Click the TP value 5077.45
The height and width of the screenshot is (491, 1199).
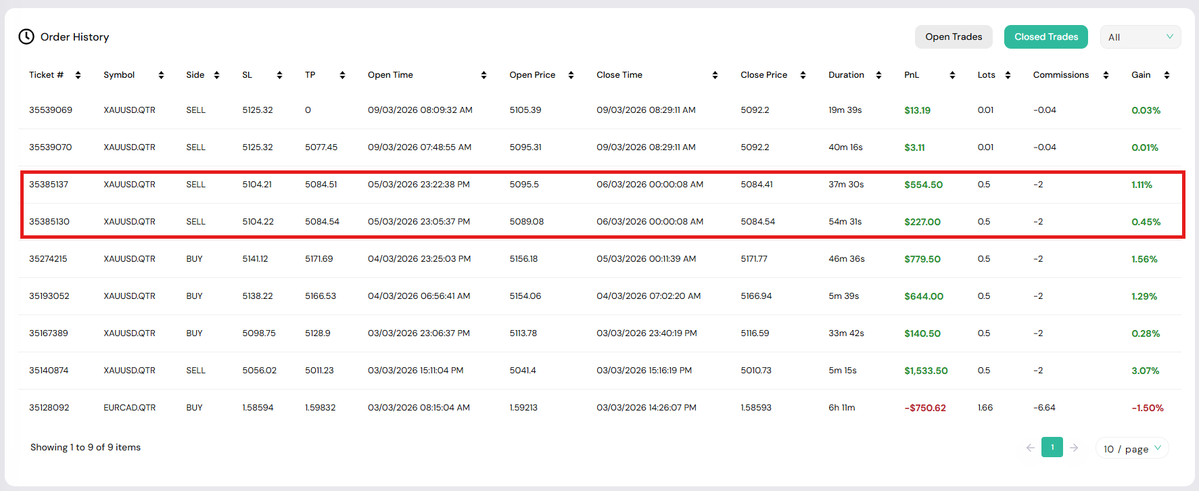pyautogui.click(x=321, y=147)
